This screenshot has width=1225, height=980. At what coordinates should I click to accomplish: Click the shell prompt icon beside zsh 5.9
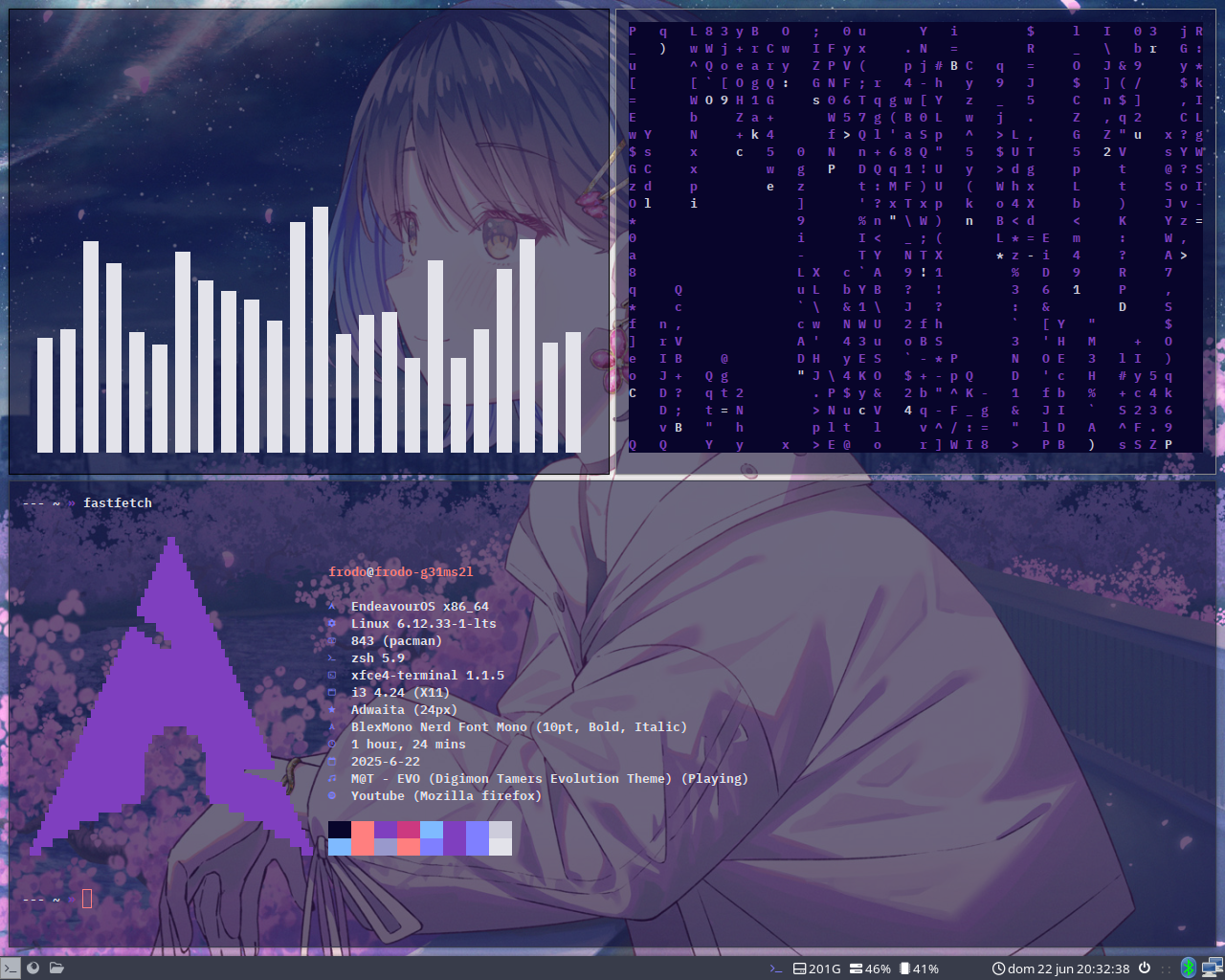tap(332, 658)
